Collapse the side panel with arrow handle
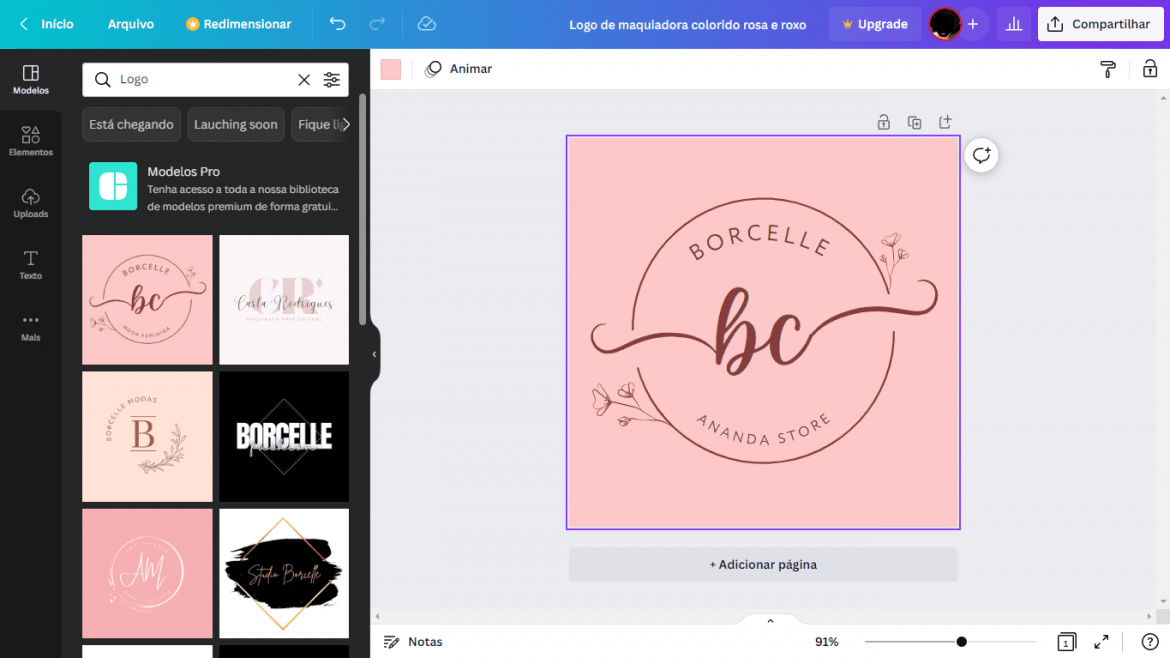The height and width of the screenshot is (658, 1170). tap(375, 354)
